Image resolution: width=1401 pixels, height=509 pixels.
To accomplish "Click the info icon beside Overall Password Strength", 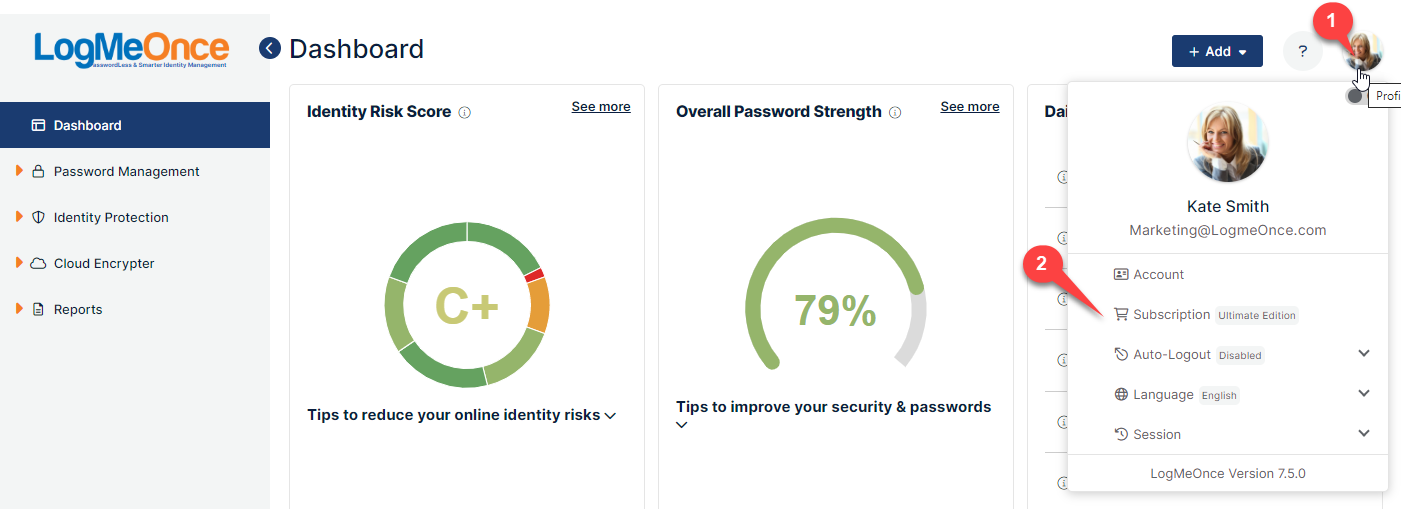I will pos(895,113).
